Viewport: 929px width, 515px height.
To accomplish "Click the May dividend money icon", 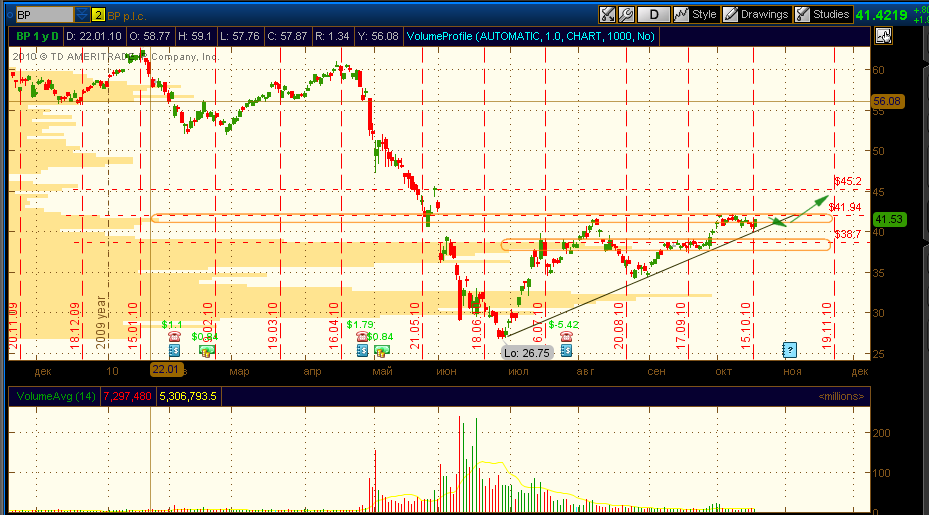I will pos(382,351).
